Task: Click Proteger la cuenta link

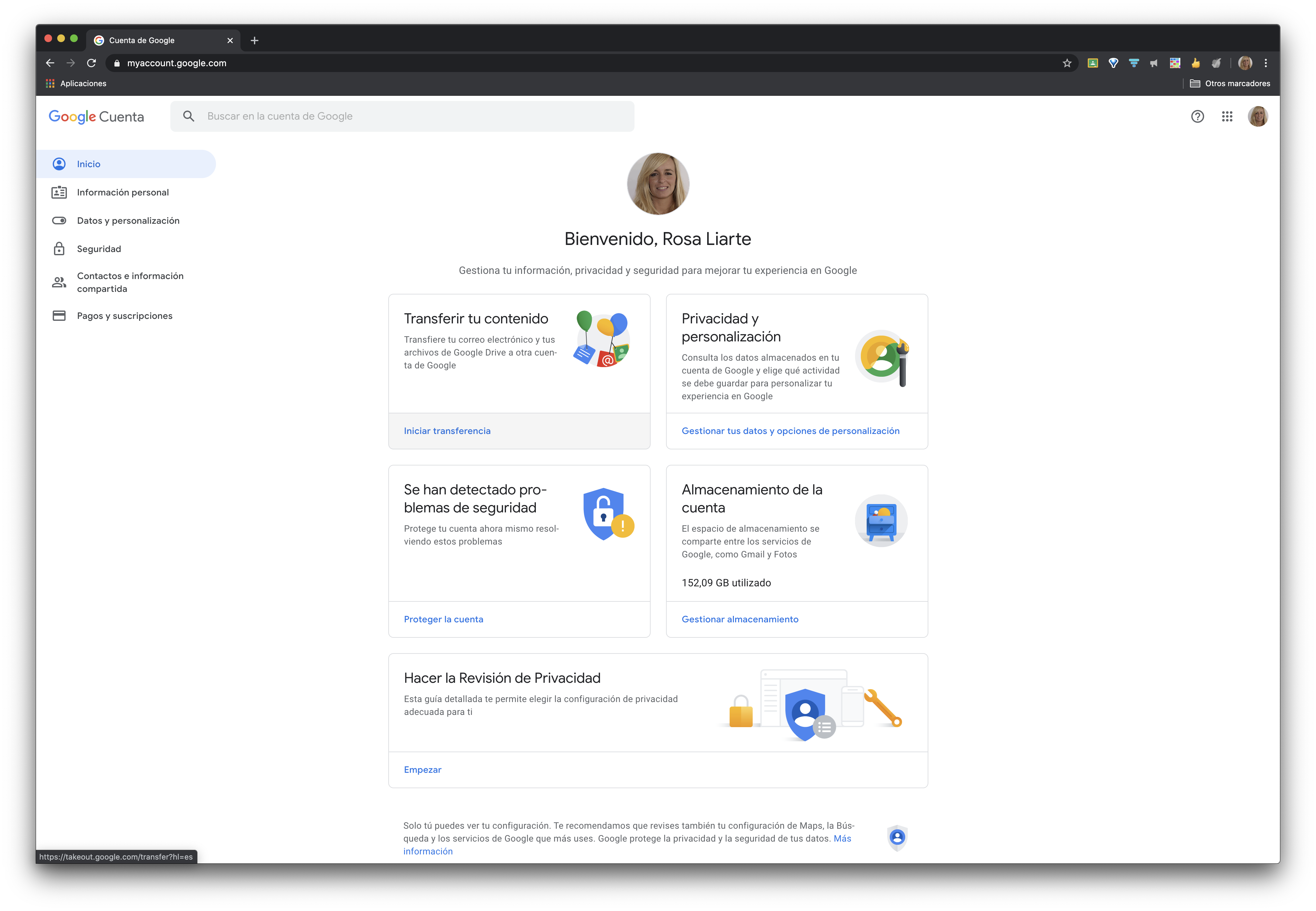Action: [x=443, y=619]
